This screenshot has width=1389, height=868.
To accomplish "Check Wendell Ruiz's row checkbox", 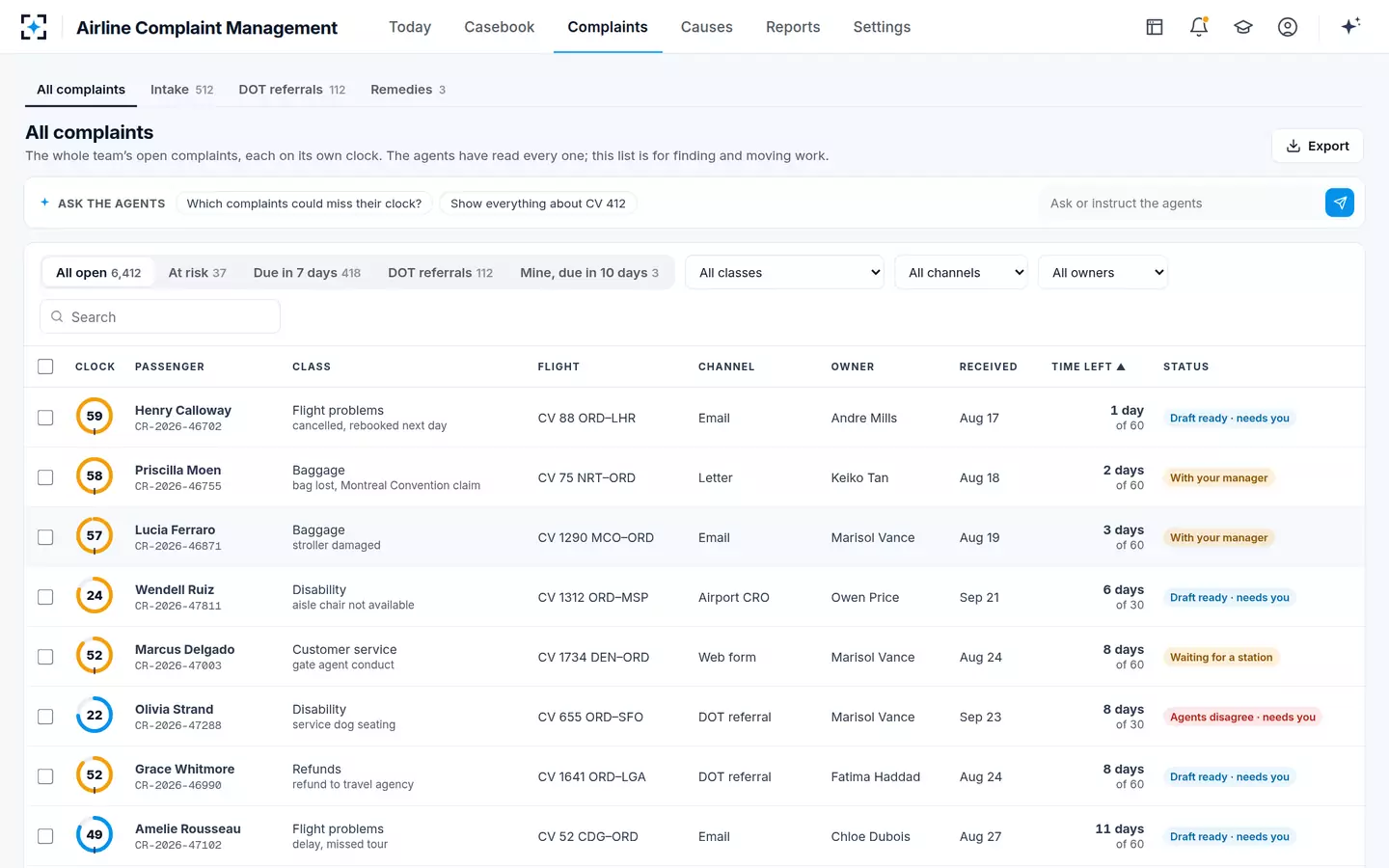I will coord(45,597).
